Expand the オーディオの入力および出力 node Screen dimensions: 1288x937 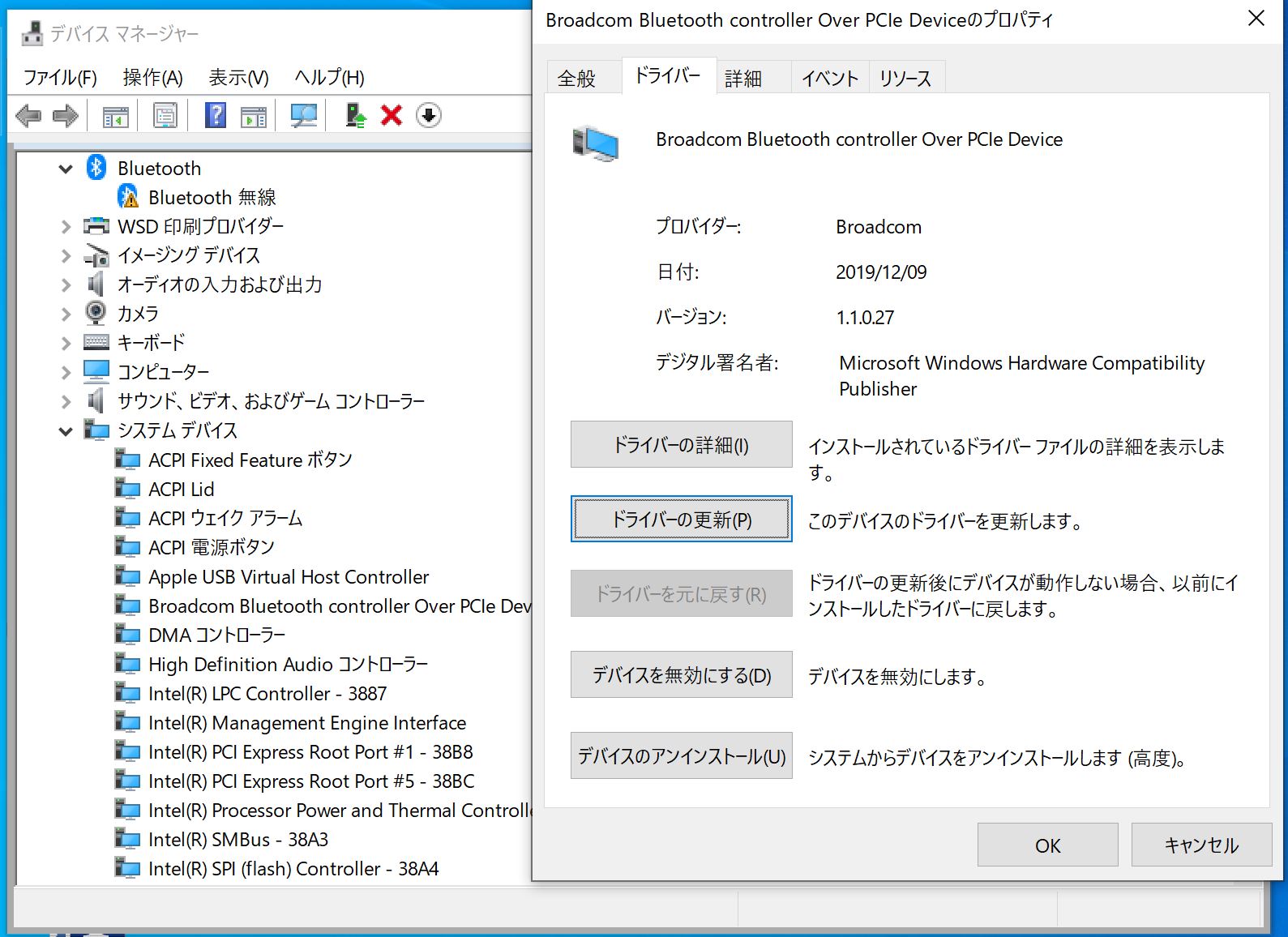(66, 285)
